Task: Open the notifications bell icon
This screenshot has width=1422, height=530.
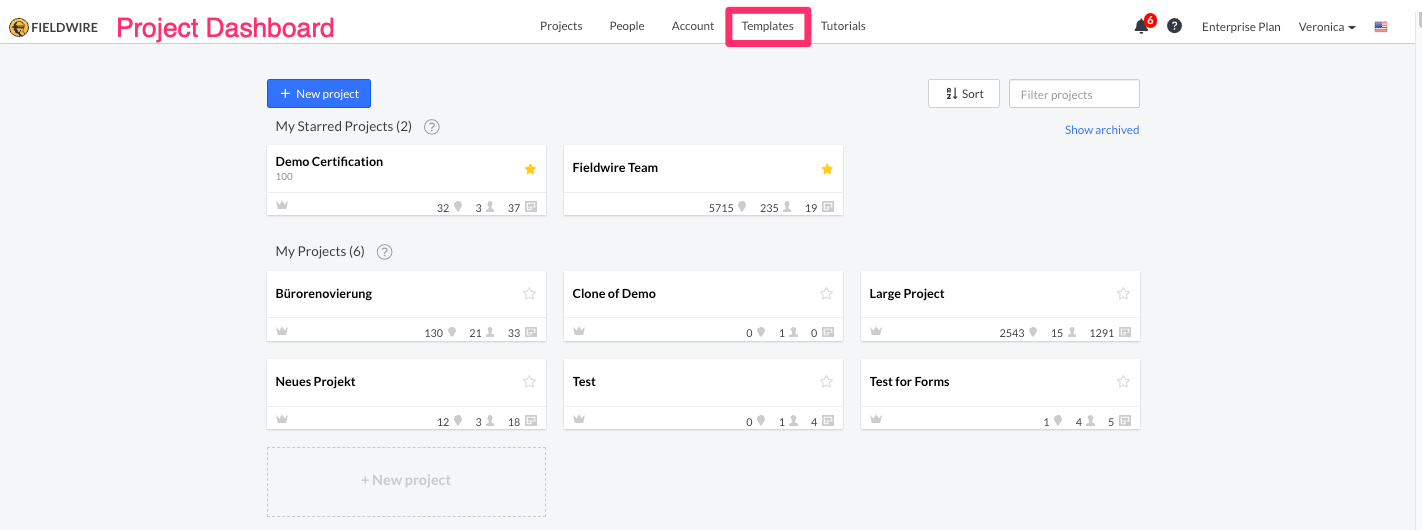Action: pyautogui.click(x=1141, y=27)
